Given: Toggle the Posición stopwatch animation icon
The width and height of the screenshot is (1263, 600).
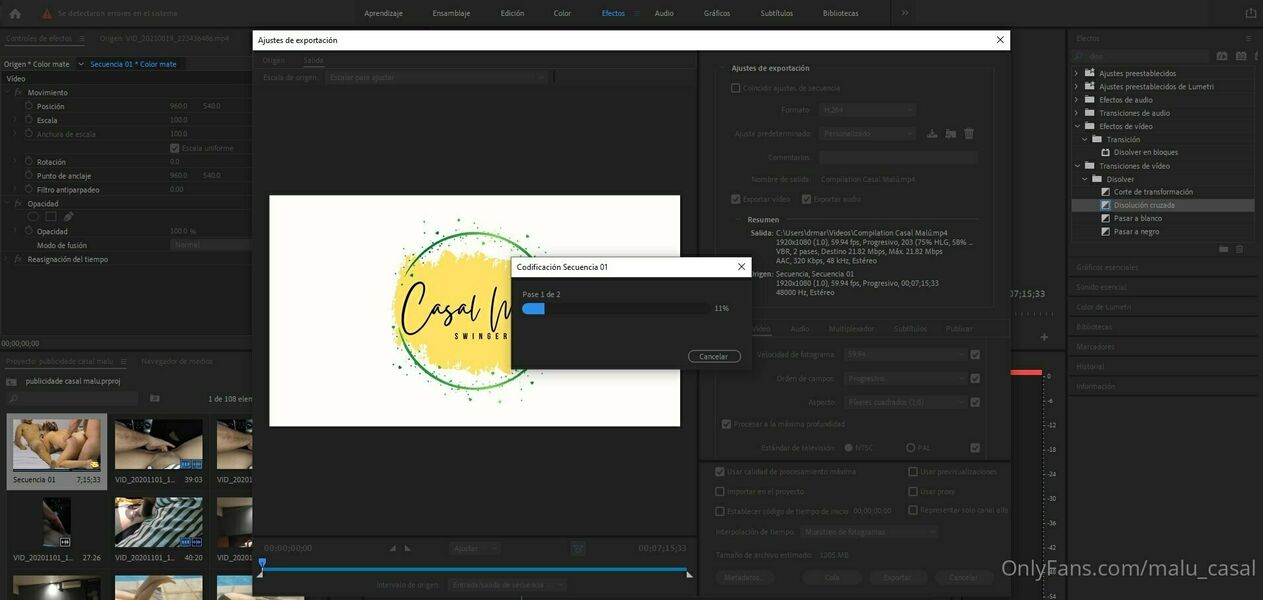Looking at the screenshot, I should click(28, 106).
